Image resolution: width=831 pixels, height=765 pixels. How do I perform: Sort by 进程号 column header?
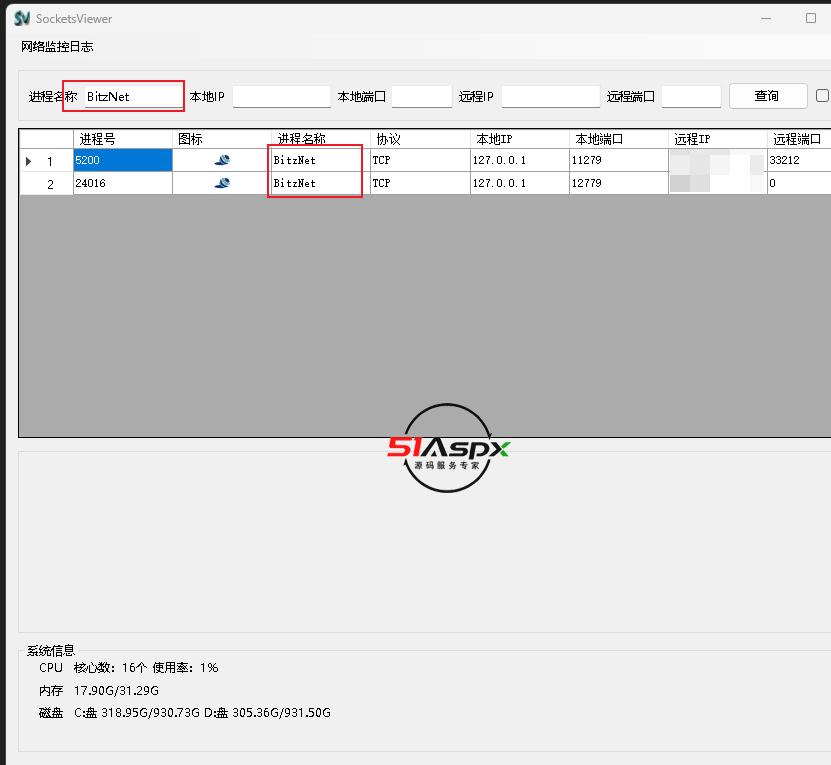122,139
